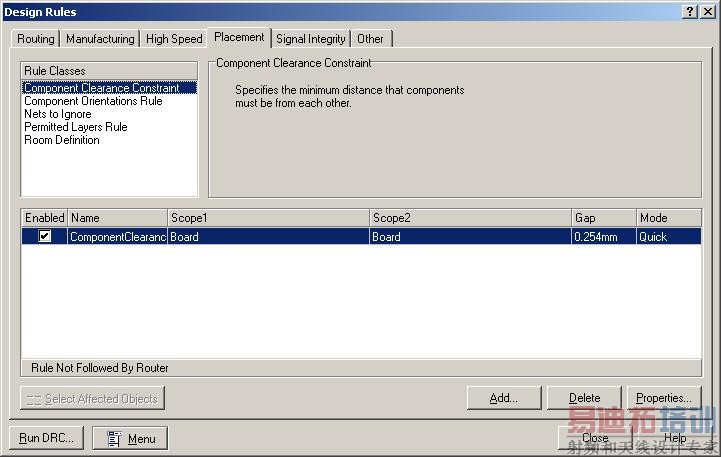721x457 pixels.
Task: Open rule Properties... dialog
Action: click(x=664, y=398)
